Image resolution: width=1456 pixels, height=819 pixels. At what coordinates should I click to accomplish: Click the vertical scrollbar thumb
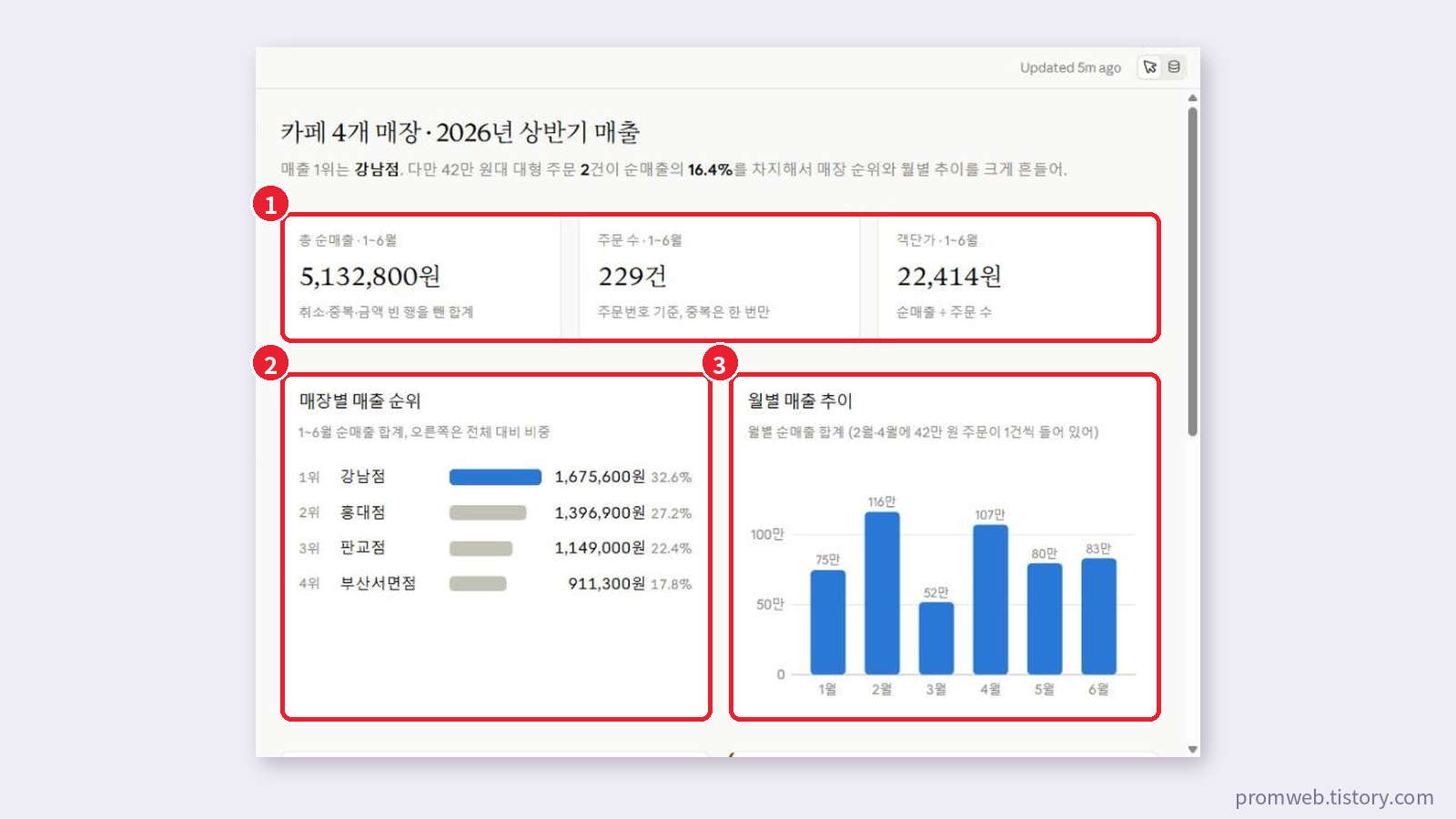1192,271
